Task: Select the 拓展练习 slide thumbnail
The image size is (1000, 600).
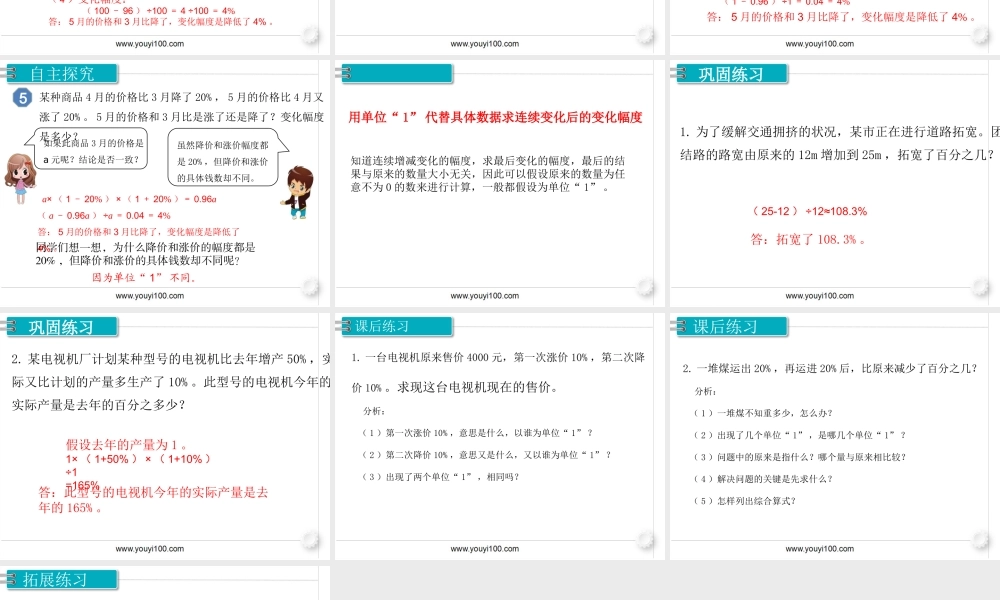Action: click(x=165, y=582)
